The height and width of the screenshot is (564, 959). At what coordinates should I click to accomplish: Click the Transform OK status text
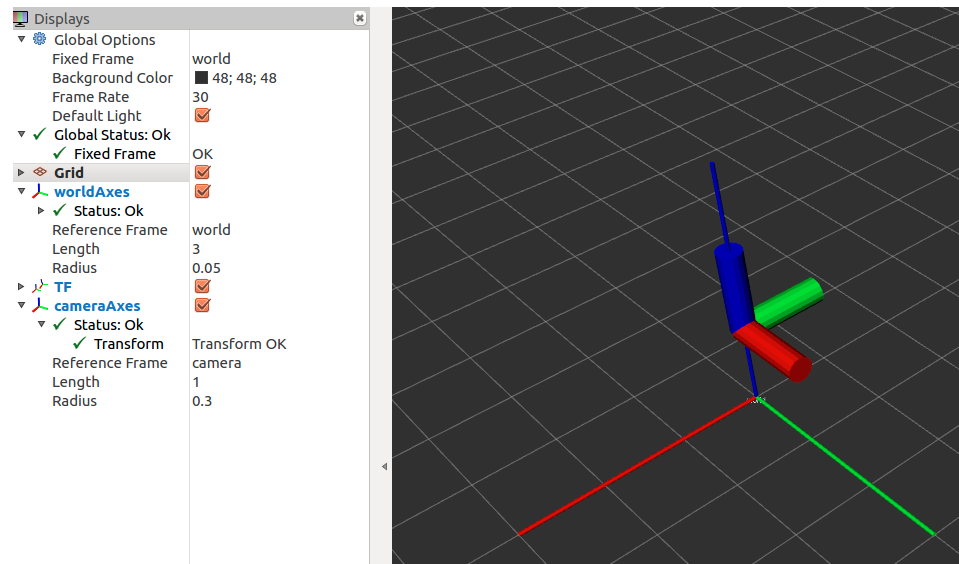coord(239,344)
